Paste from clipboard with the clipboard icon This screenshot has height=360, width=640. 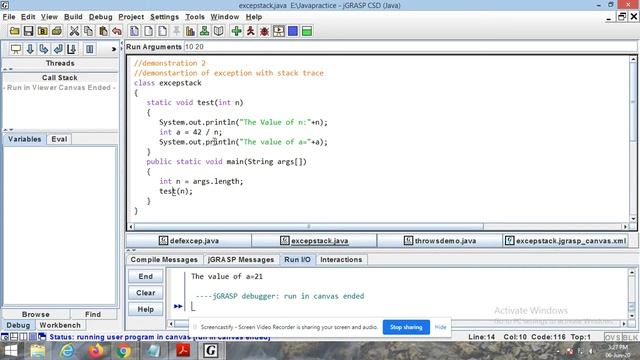click(x=103, y=31)
